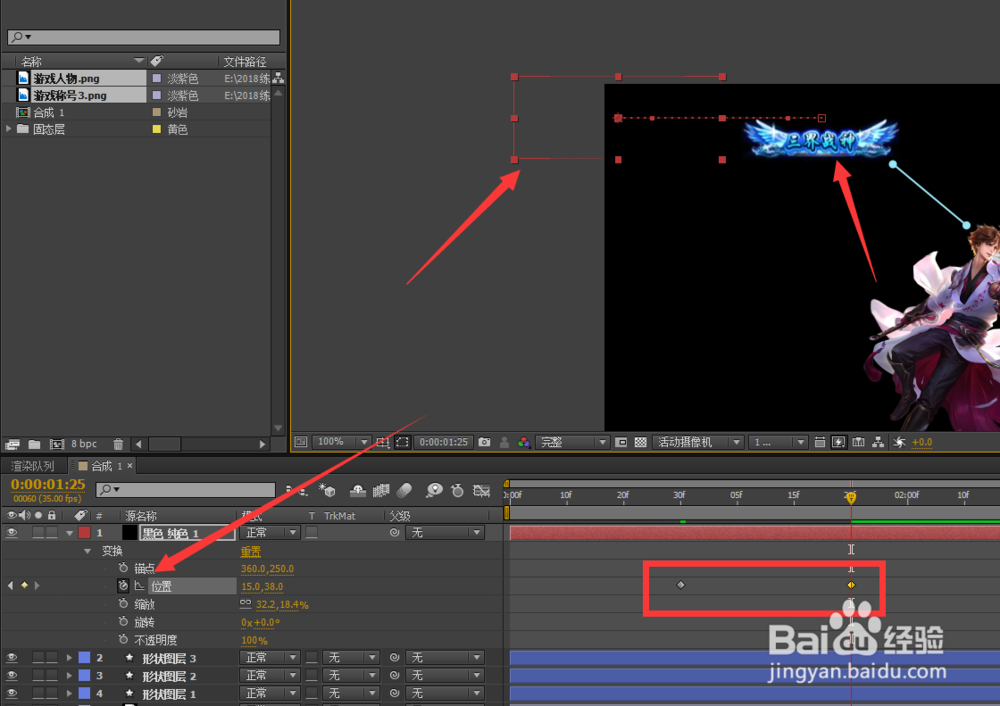Toggle visibility of 形状图层 1
Screen dimensions: 1000x706
click(x=11, y=693)
